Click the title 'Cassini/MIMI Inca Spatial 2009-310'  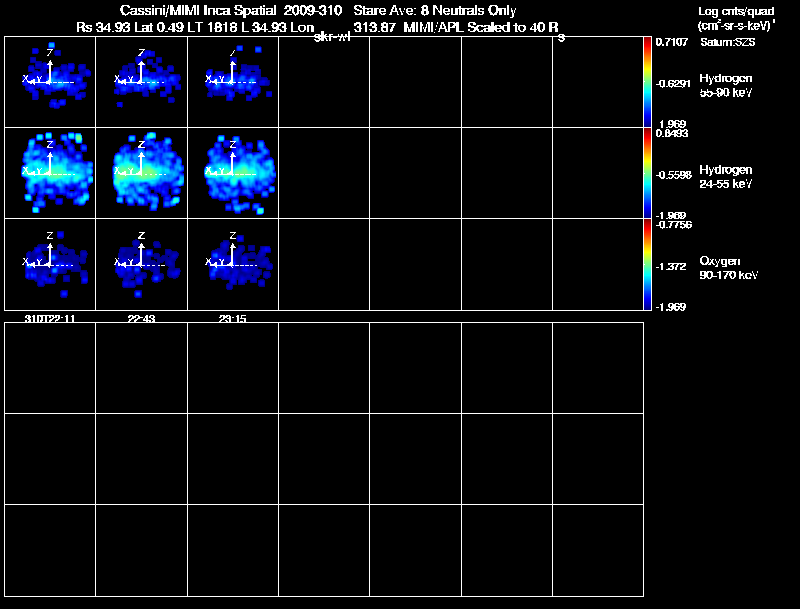pyautogui.click(x=231, y=10)
